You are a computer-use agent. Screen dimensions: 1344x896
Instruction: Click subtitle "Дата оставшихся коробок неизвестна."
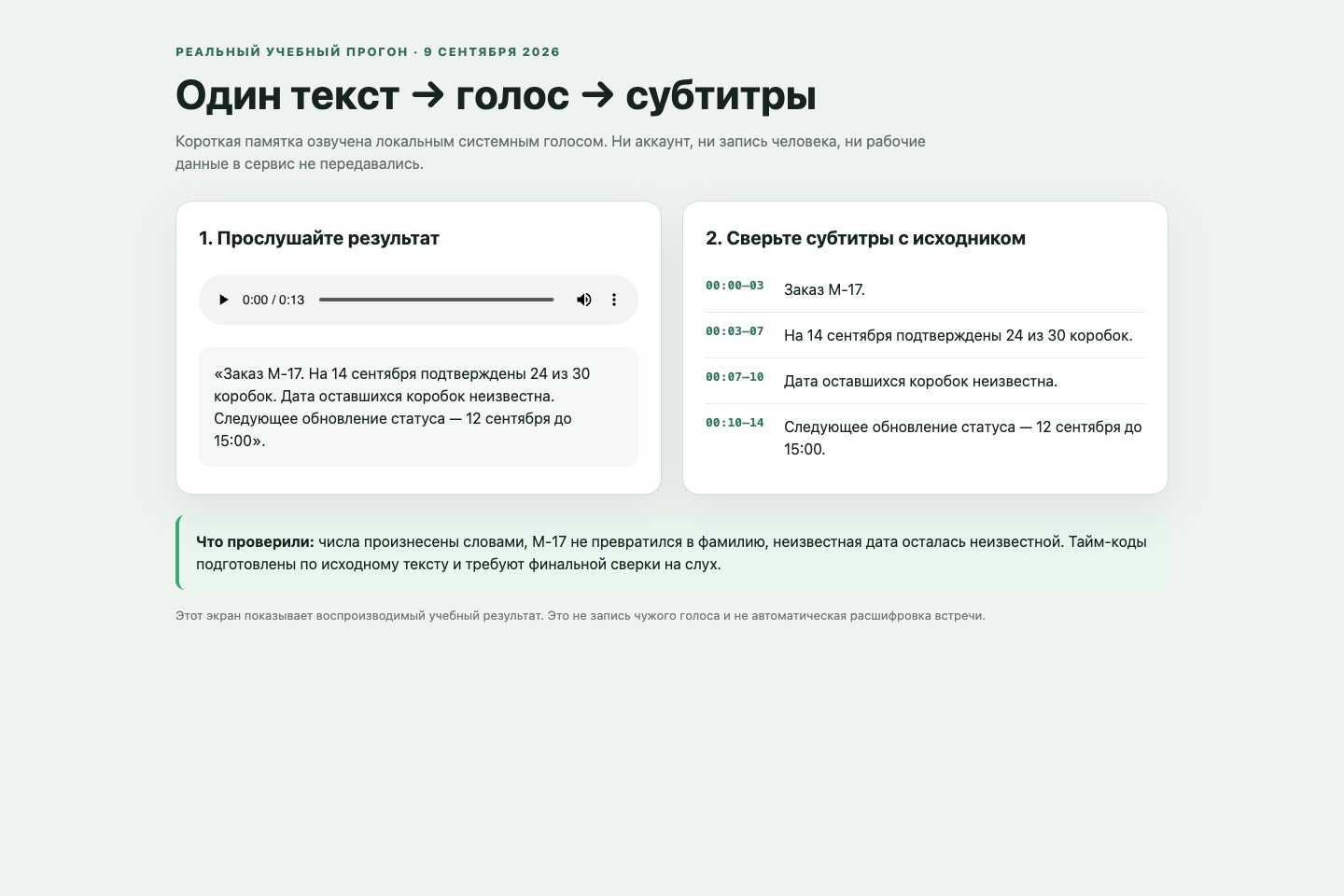[920, 381]
